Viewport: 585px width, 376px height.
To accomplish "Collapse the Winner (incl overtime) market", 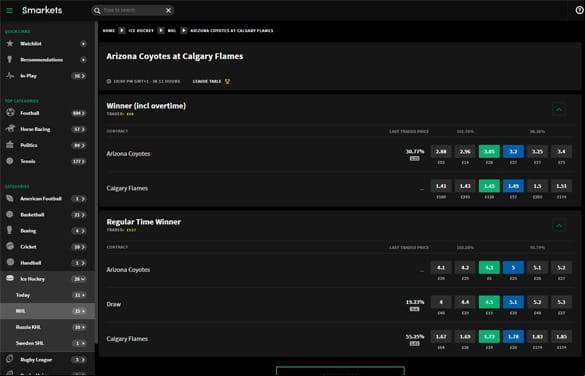I will pos(559,109).
